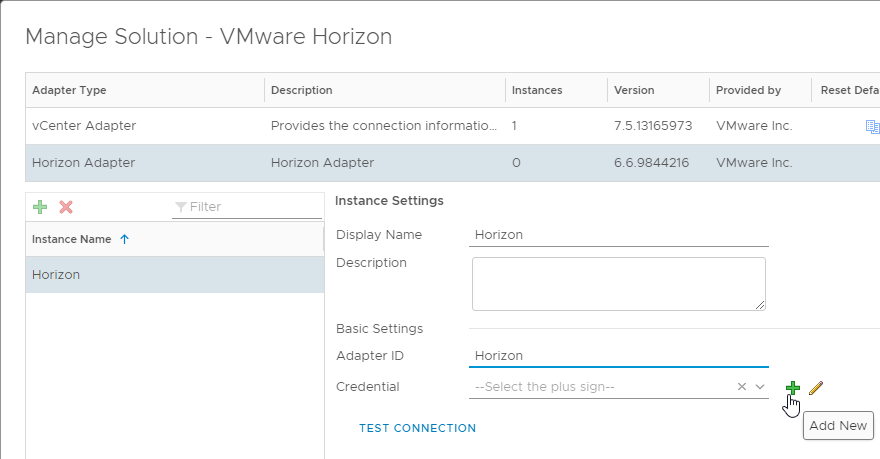Click VMware Inc. in the vCenter Adapter row

pyautogui.click(x=754, y=126)
